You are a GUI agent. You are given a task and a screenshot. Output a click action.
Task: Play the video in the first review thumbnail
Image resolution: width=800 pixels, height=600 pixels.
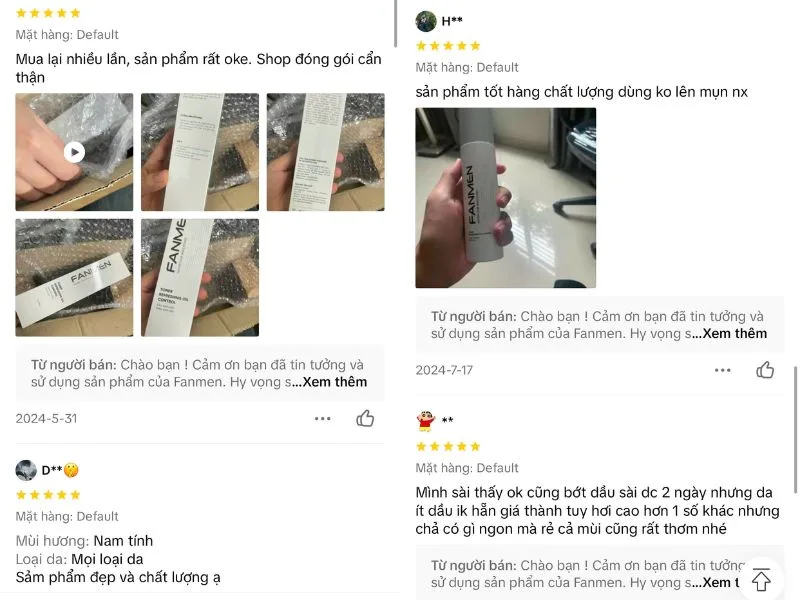(x=74, y=152)
